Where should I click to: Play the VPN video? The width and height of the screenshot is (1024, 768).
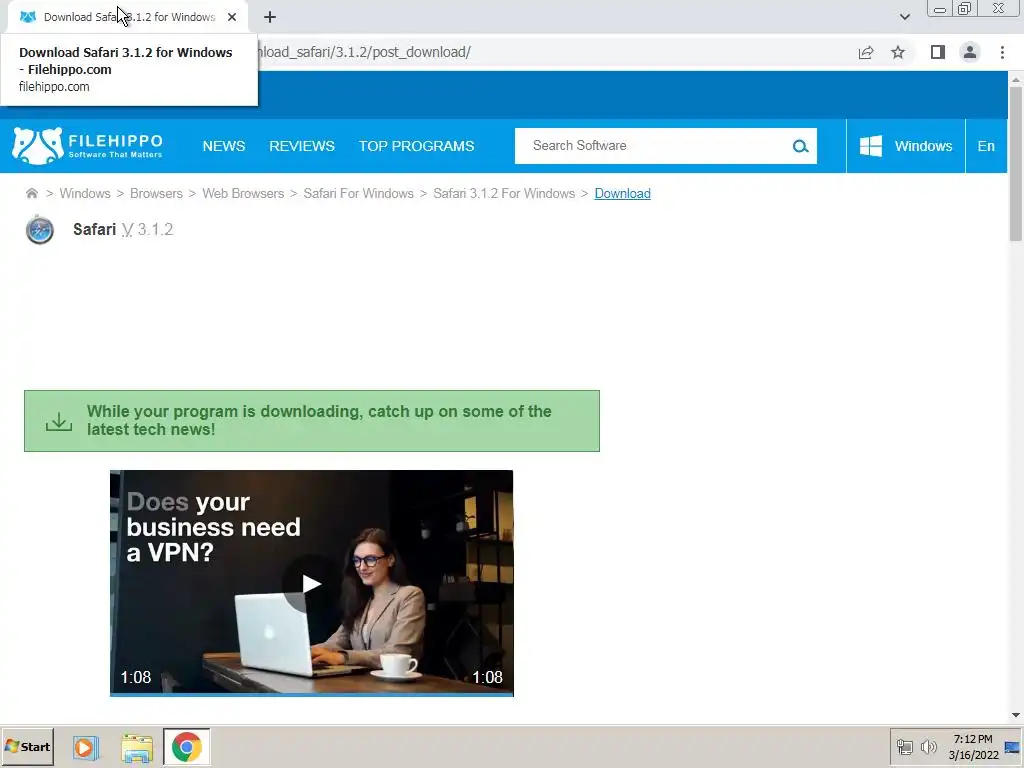pyautogui.click(x=312, y=584)
